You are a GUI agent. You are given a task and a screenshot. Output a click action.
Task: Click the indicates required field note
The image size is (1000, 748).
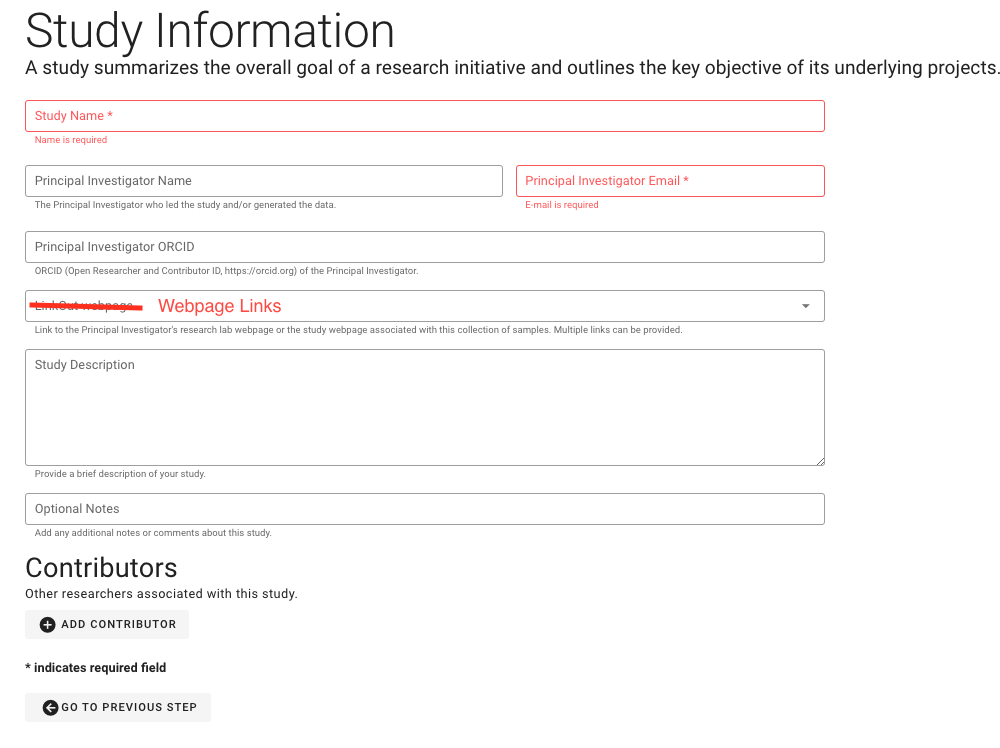click(x=96, y=667)
